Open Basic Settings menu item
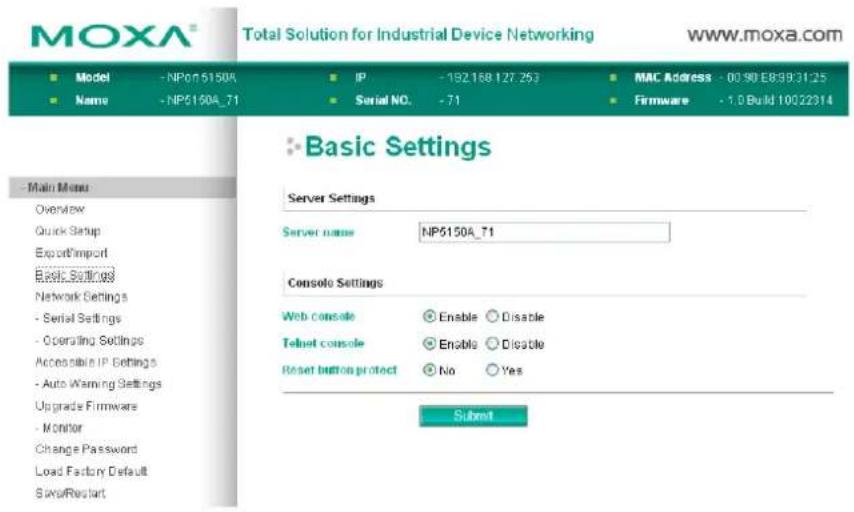The height and width of the screenshot is (512, 854). coord(75,275)
